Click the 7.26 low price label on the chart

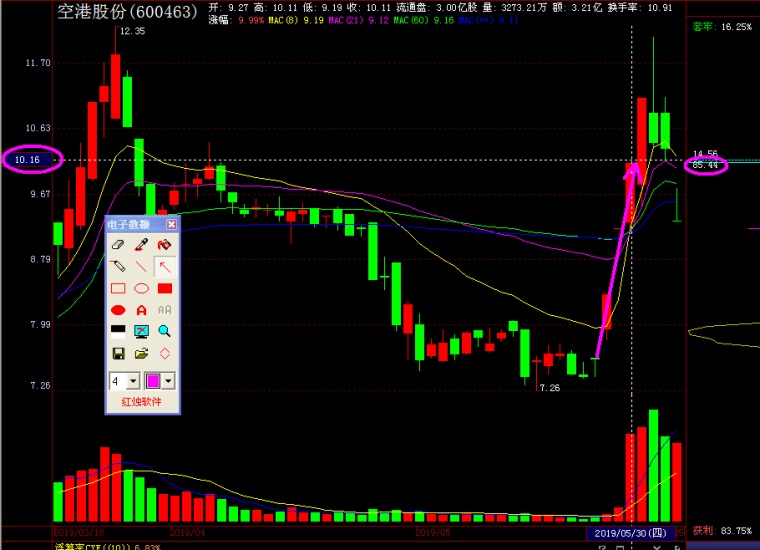tap(549, 388)
